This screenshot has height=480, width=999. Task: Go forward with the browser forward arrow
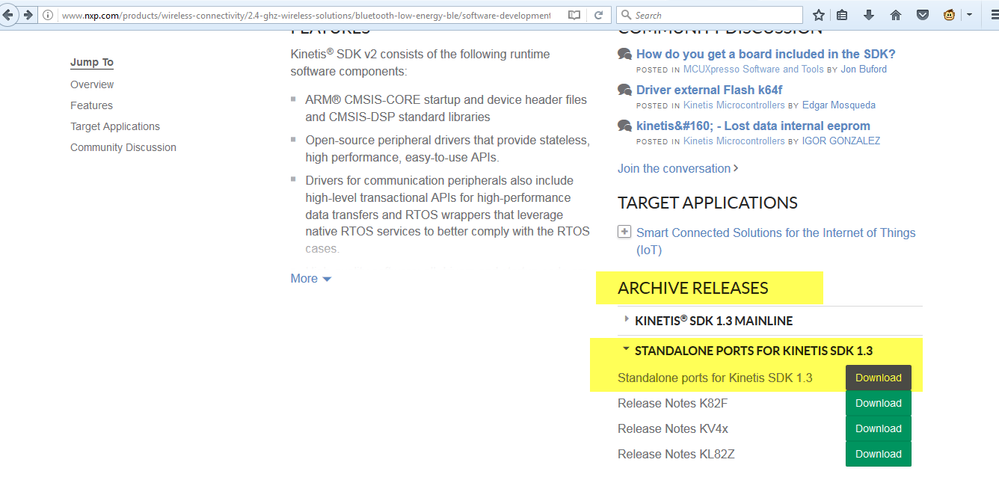click(x=27, y=15)
